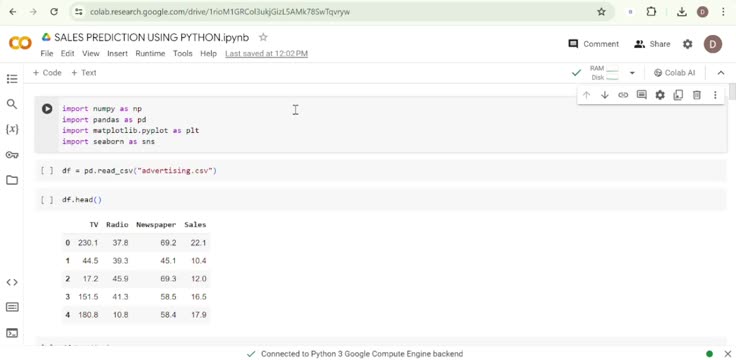Click the browser address bar URL
Image resolution: width=736 pixels, height=360 pixels.
click(x=220, y=12)
